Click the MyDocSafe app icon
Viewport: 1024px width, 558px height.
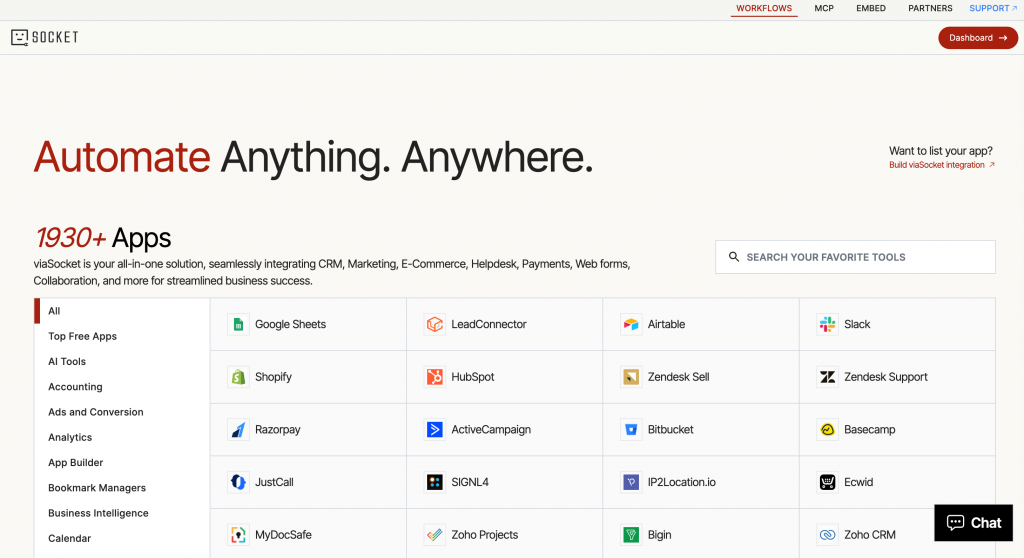[238, 534]
